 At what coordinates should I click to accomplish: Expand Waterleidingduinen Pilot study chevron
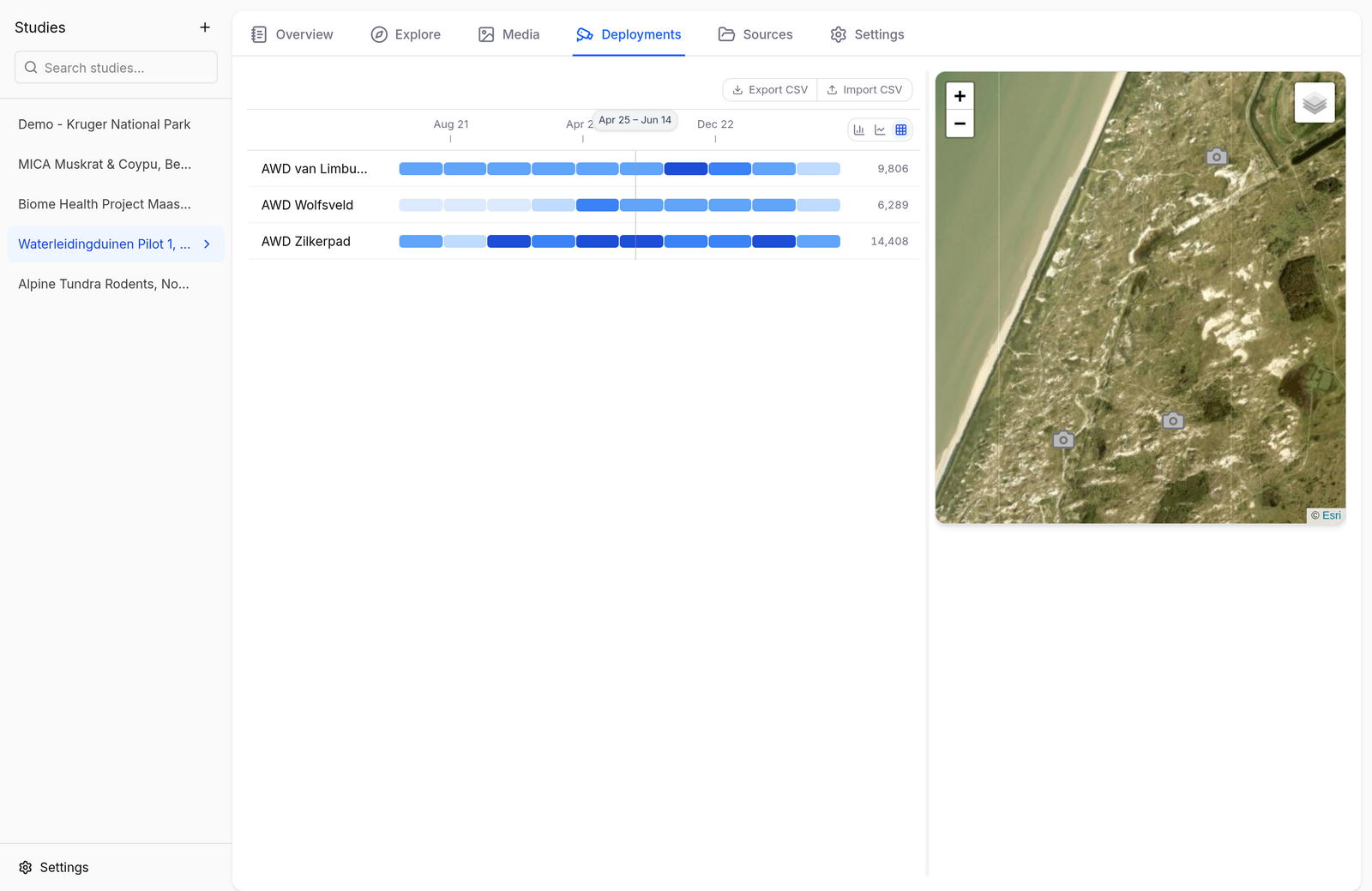207,244
